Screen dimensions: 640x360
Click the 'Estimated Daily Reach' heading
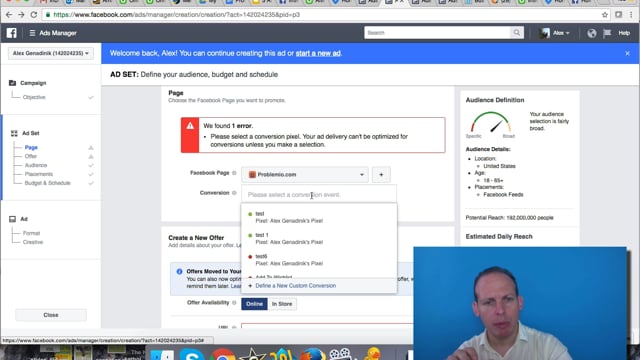499,237
